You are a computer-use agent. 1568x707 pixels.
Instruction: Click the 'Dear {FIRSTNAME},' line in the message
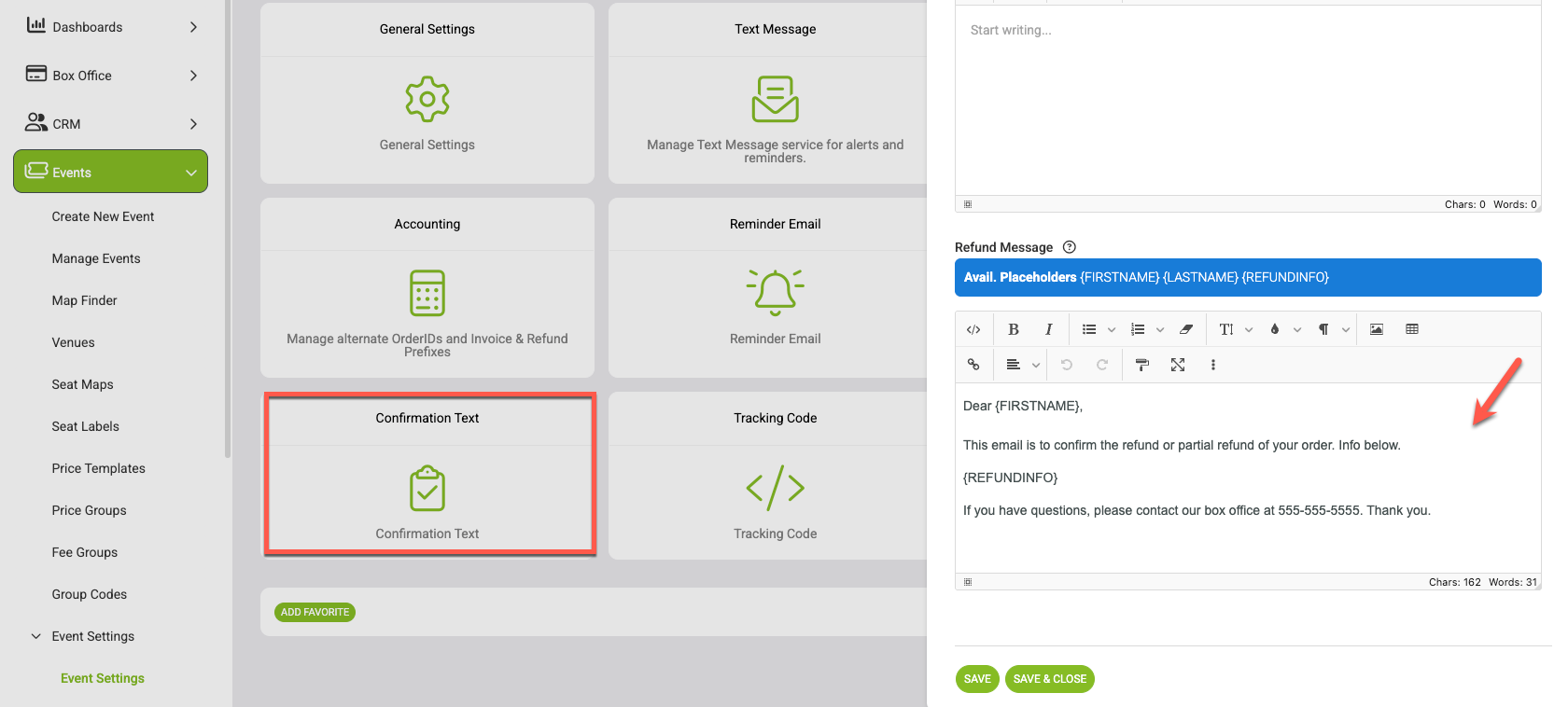click(1023, 406)
